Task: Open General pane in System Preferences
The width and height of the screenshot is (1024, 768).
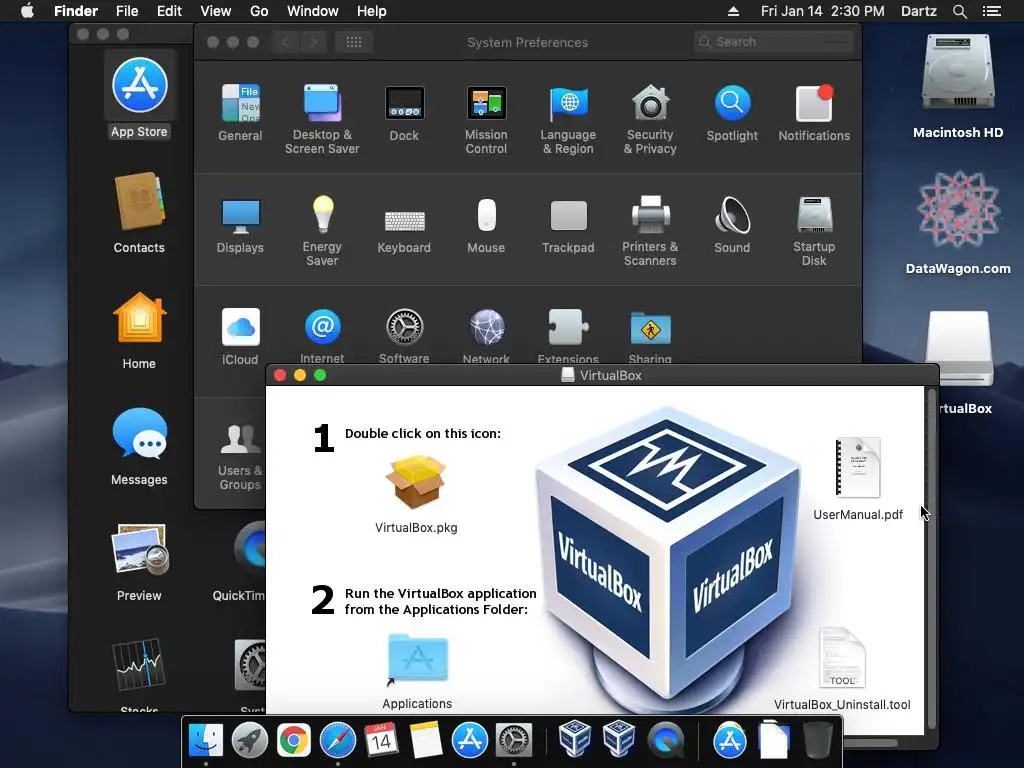Action: click(240, 113)
